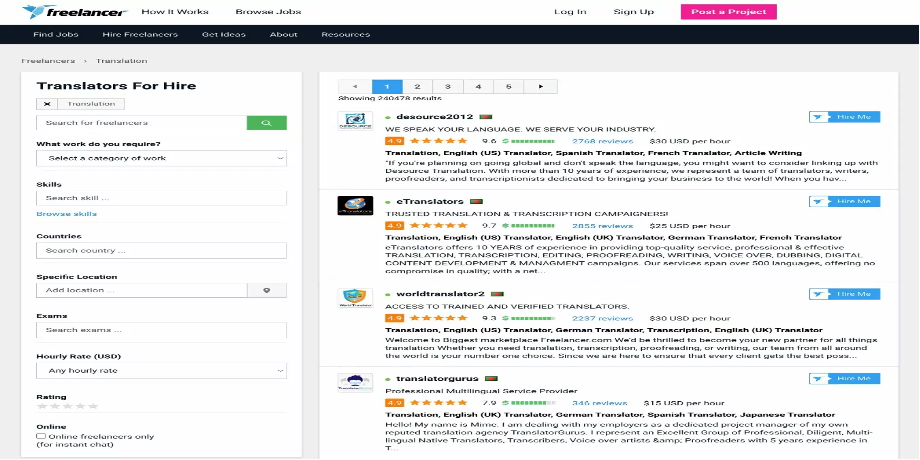This screenshot has height=460, width=920.
Task: Open the desource2012 profile avatar
Action: click(x=355, y=122)
